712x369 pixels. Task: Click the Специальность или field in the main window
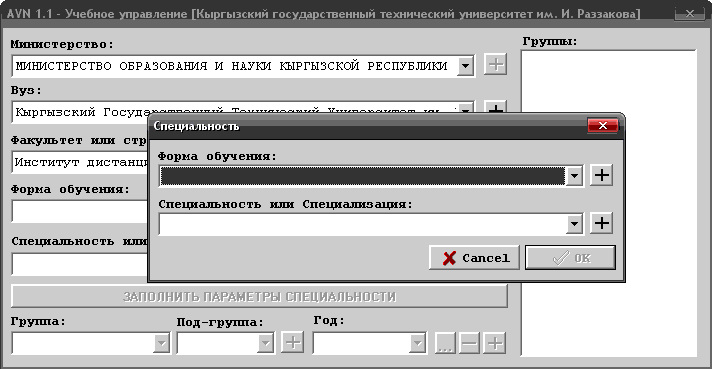click(80, 264)
